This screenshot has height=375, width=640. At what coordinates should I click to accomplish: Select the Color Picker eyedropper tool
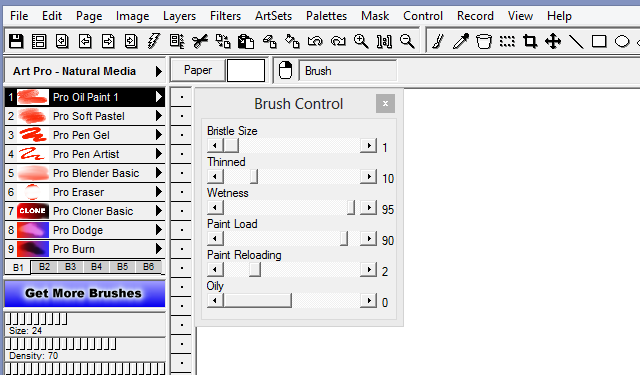[x=461, y=41]
